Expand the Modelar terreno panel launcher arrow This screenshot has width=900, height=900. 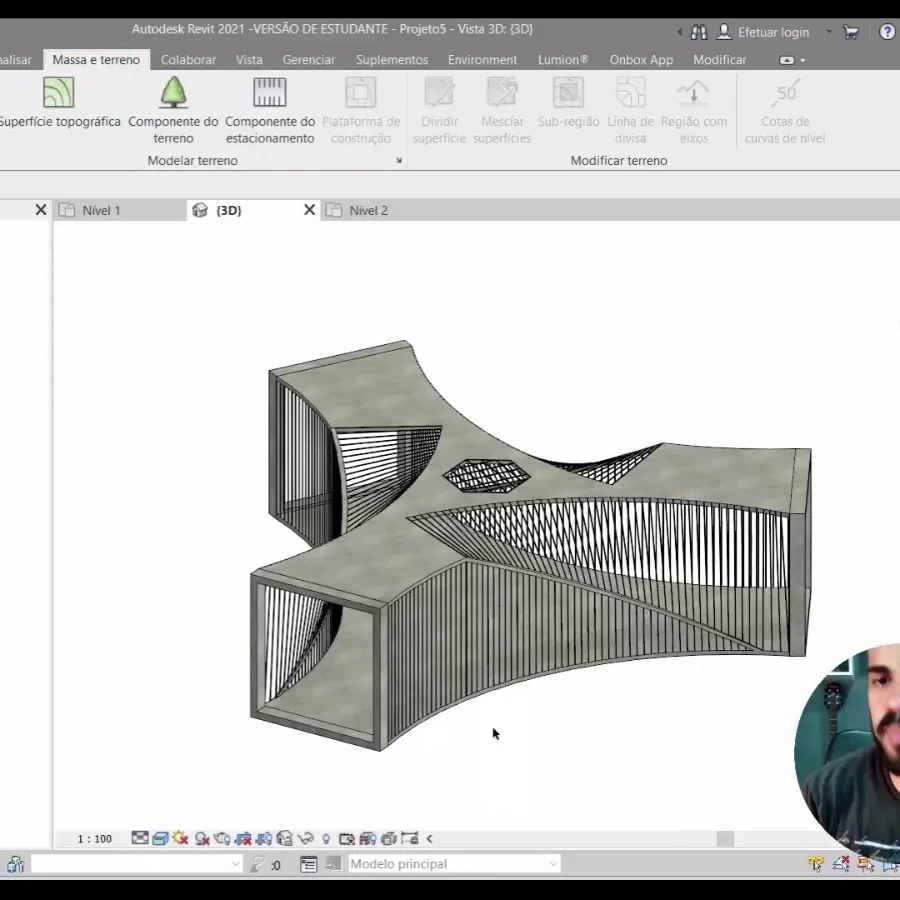(x=399, y=161)
